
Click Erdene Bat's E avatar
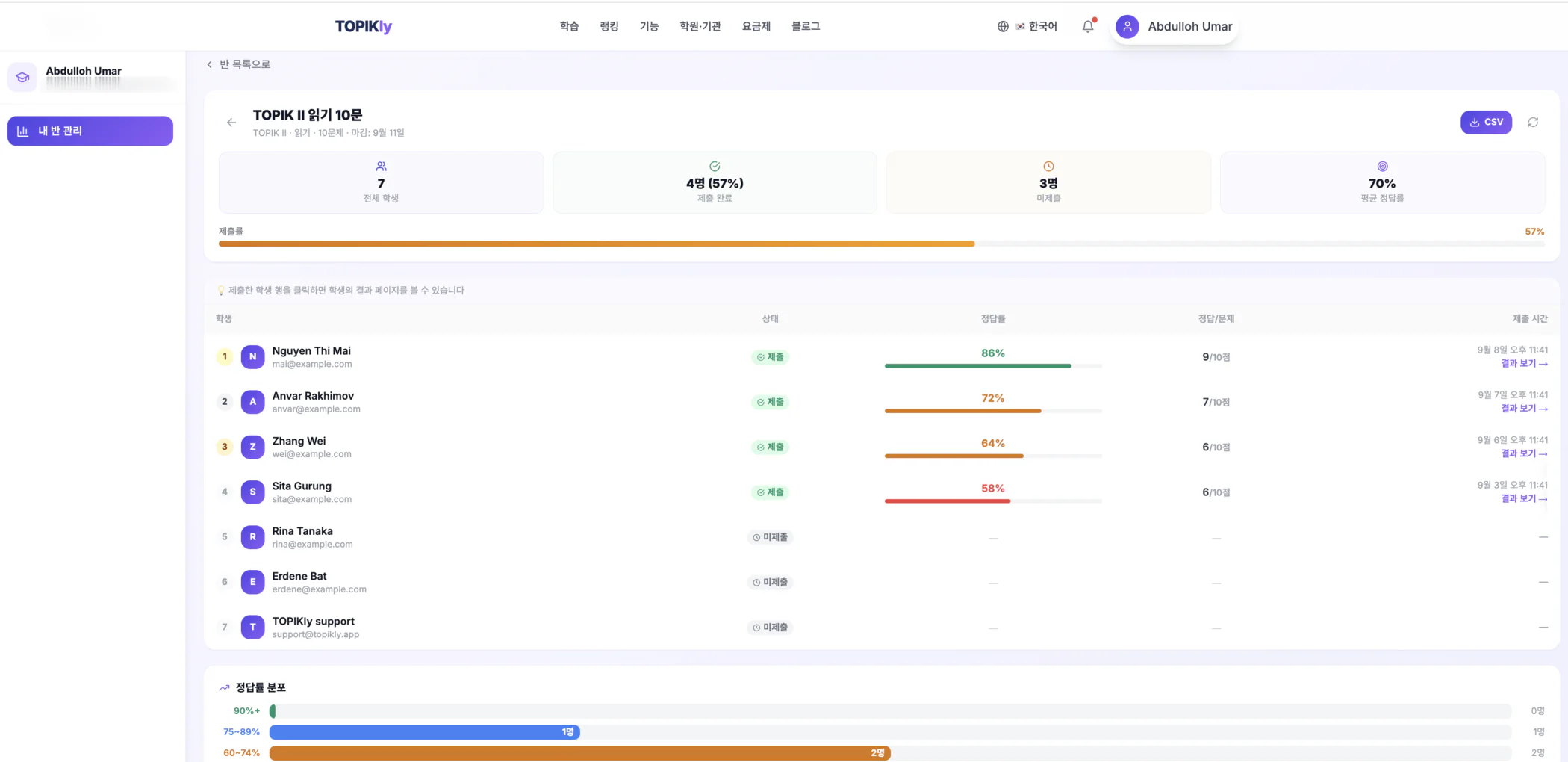252,582
